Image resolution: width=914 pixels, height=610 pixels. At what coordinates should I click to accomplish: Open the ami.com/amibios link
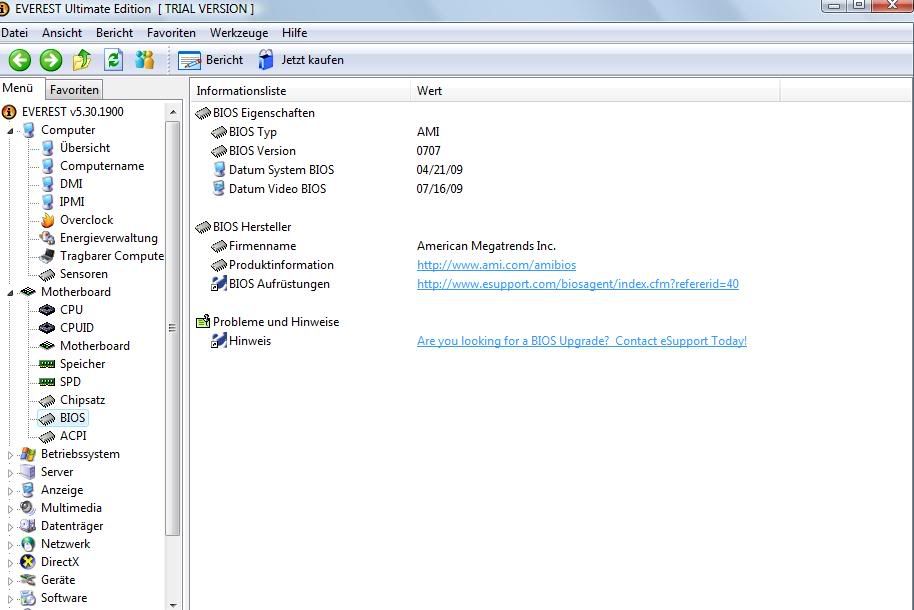[496, 265]
